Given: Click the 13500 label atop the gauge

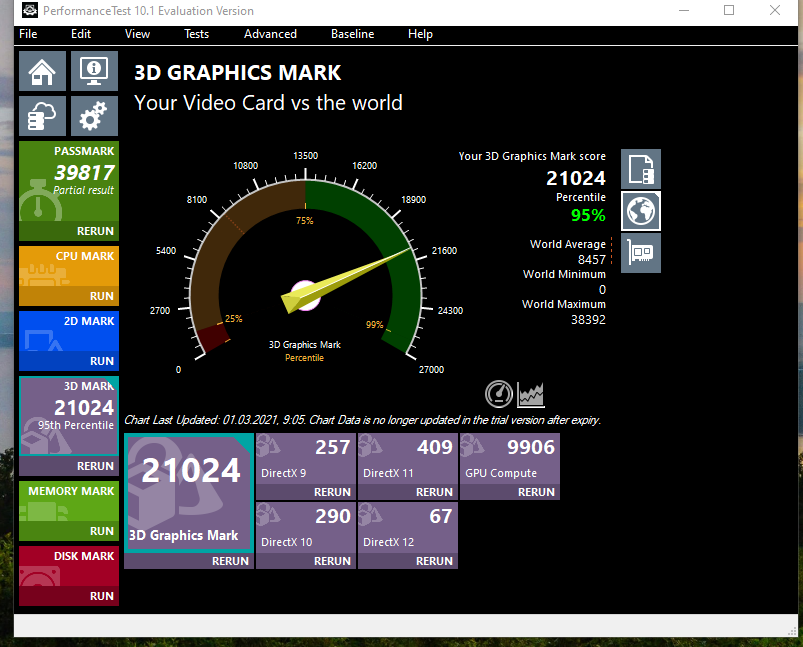Looking at the screenshot, I should tap(305, 155).
